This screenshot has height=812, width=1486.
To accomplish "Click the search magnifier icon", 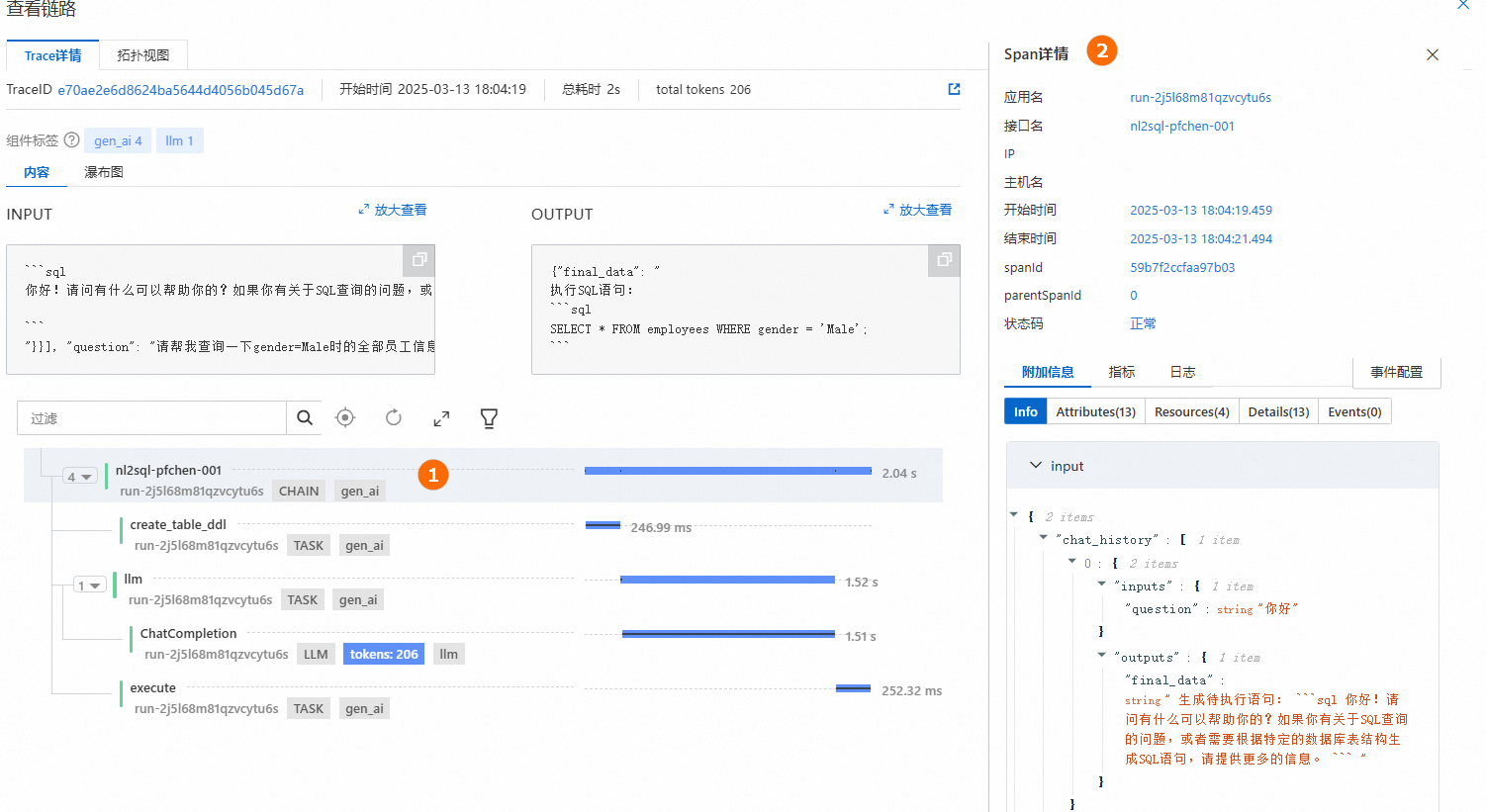I will (x=305, y=418).
